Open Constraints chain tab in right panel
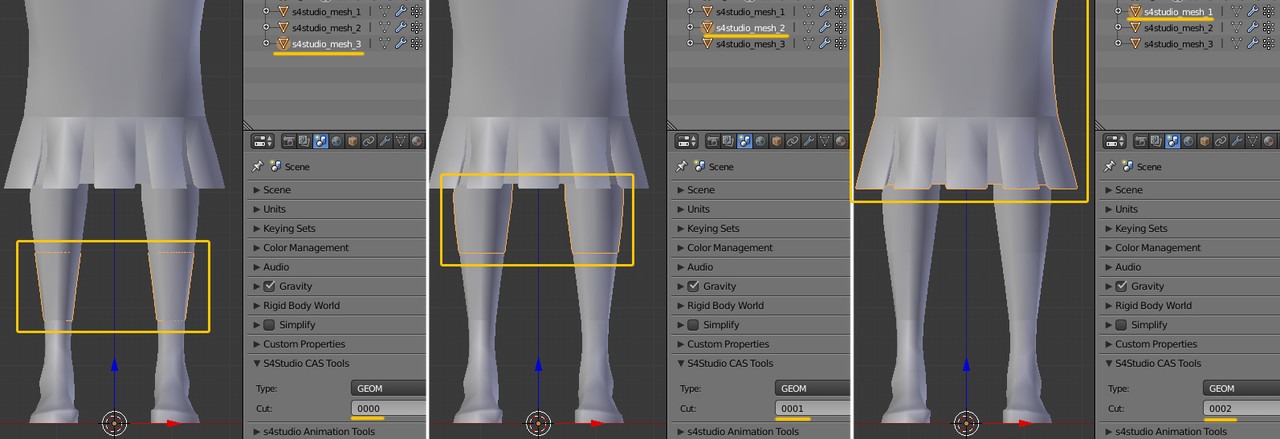The image size is (1280, 439). 1220,141
